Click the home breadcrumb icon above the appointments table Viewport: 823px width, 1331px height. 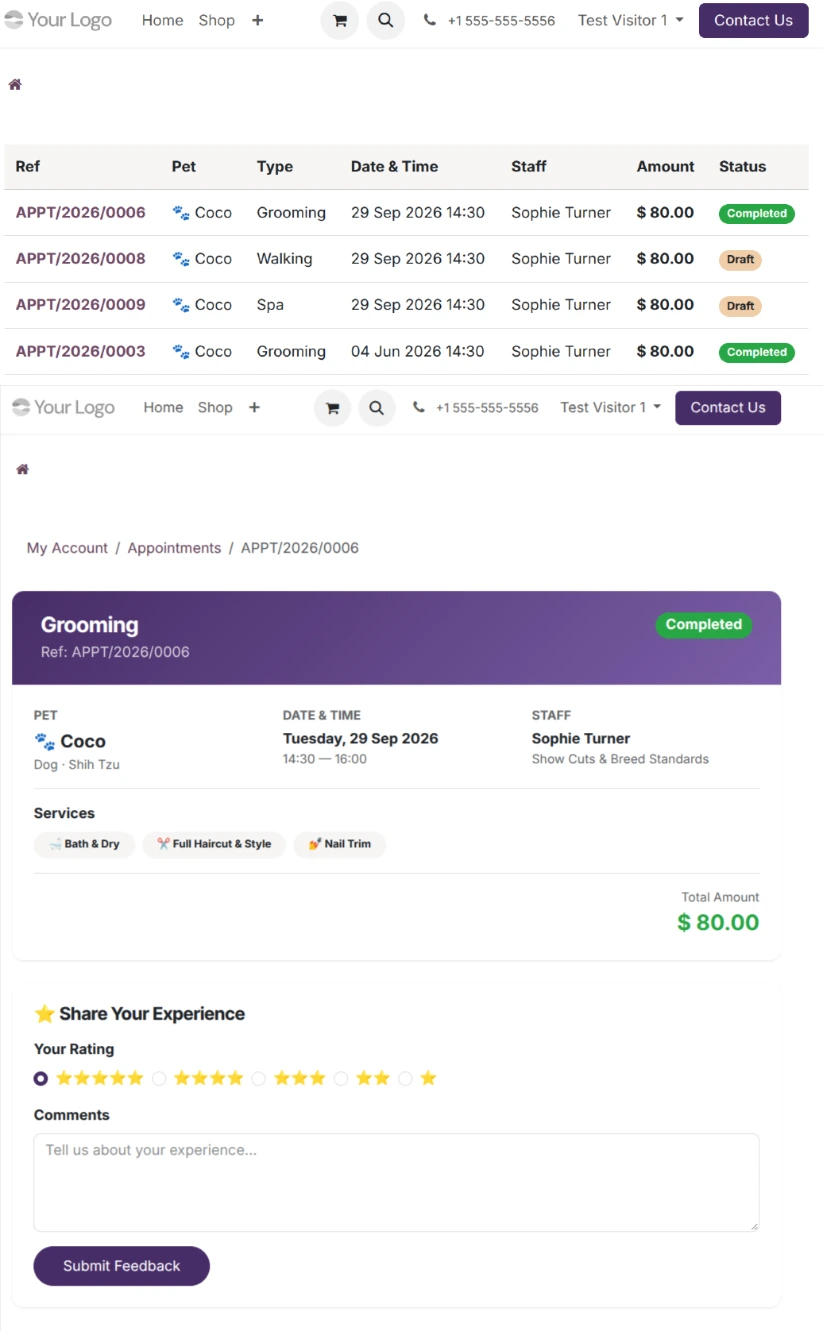[x=15, y=84]
